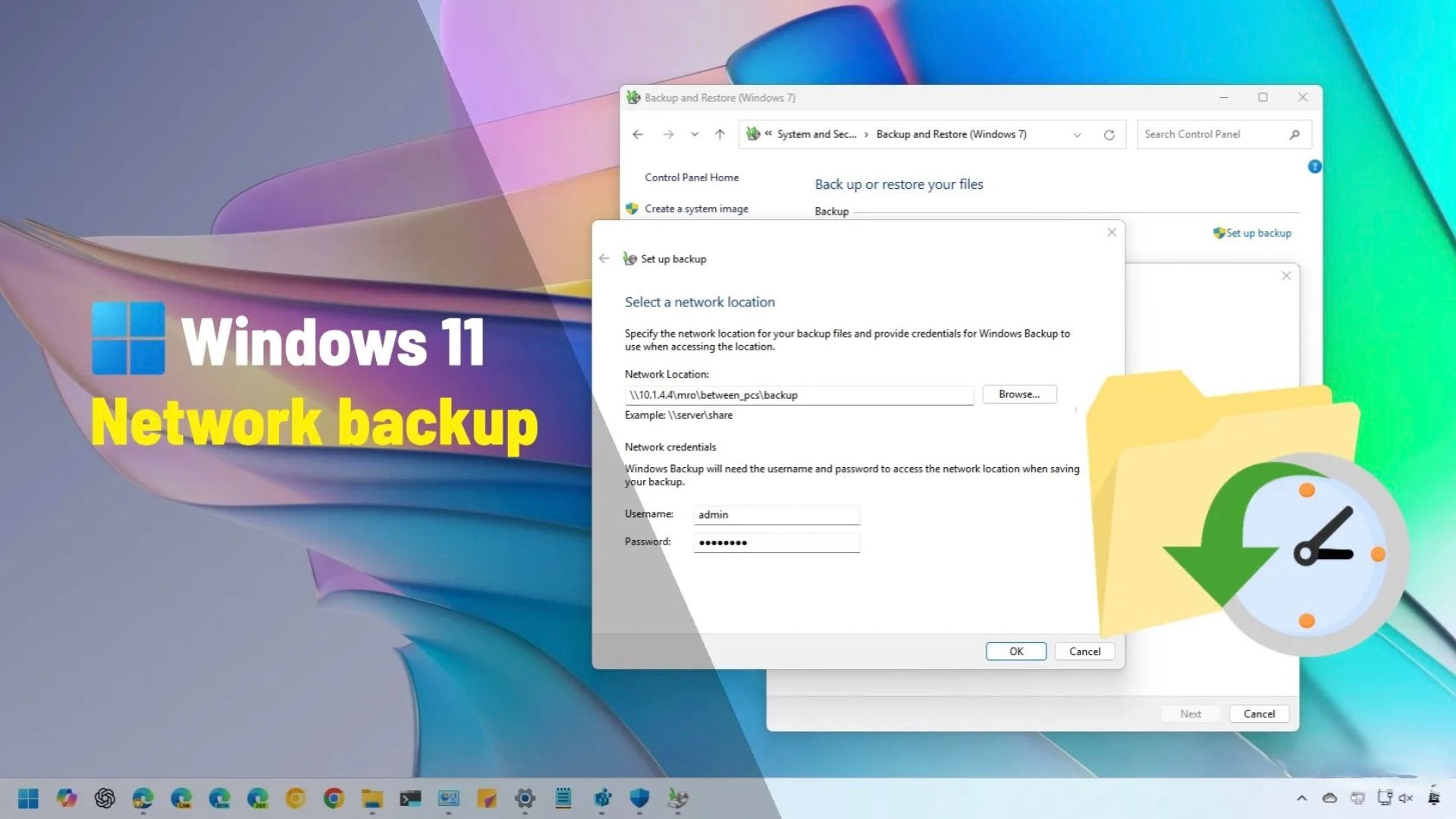The image size is (1456, 819).
Task: Expand hidden icons in the system tray
Action: [1302, 799]
